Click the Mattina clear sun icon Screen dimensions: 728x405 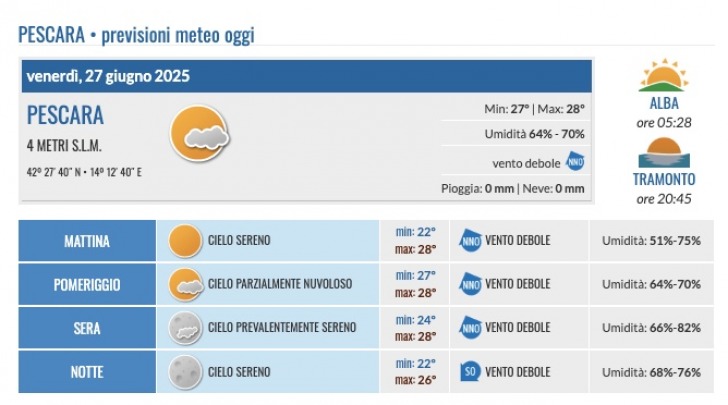click(185, 241)
